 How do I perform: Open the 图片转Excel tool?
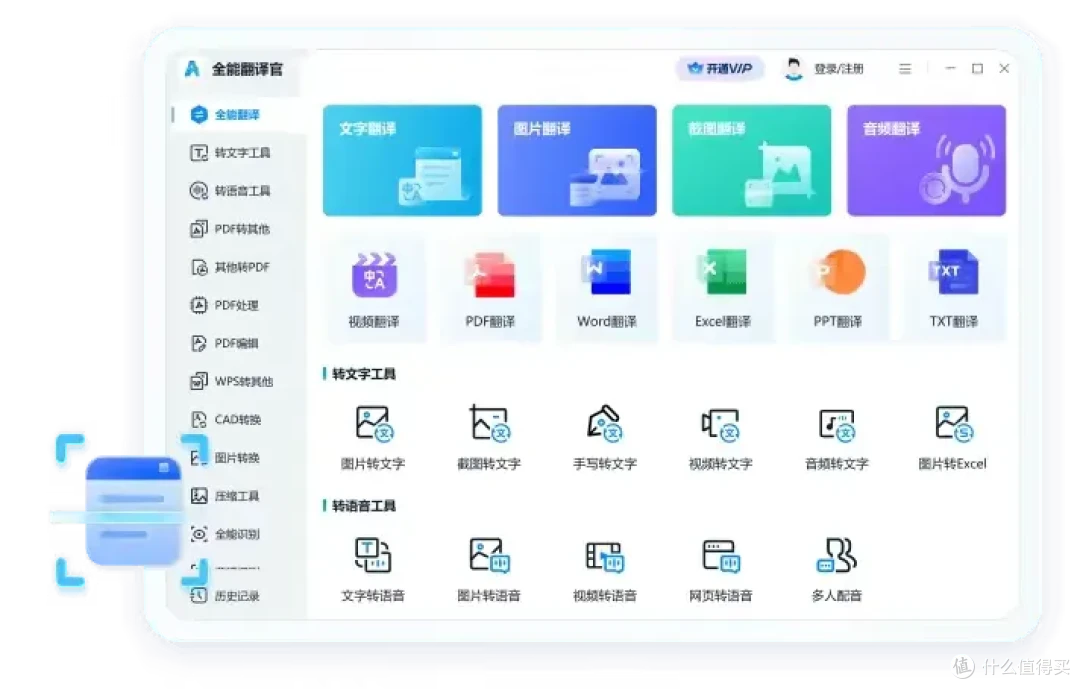coord(953,438)
